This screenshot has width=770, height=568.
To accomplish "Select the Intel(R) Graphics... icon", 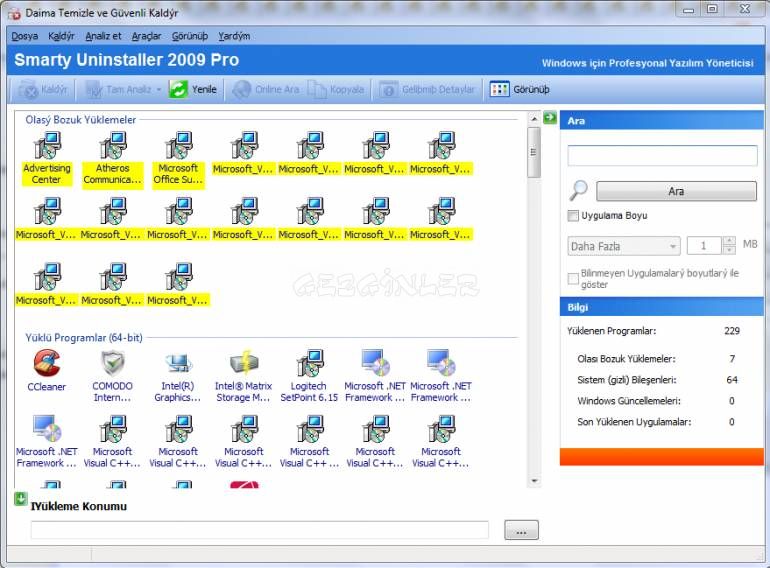I will pyautogui.click(x=178, y=363).
